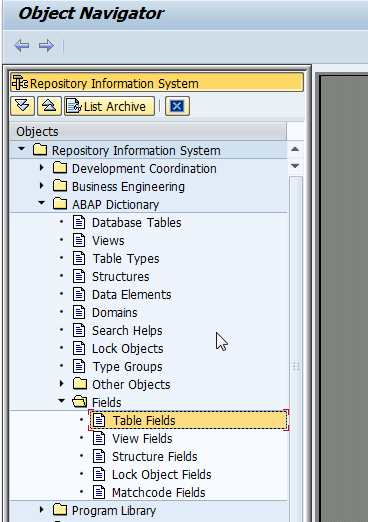Click the Structures document icon

click(79, 276)
